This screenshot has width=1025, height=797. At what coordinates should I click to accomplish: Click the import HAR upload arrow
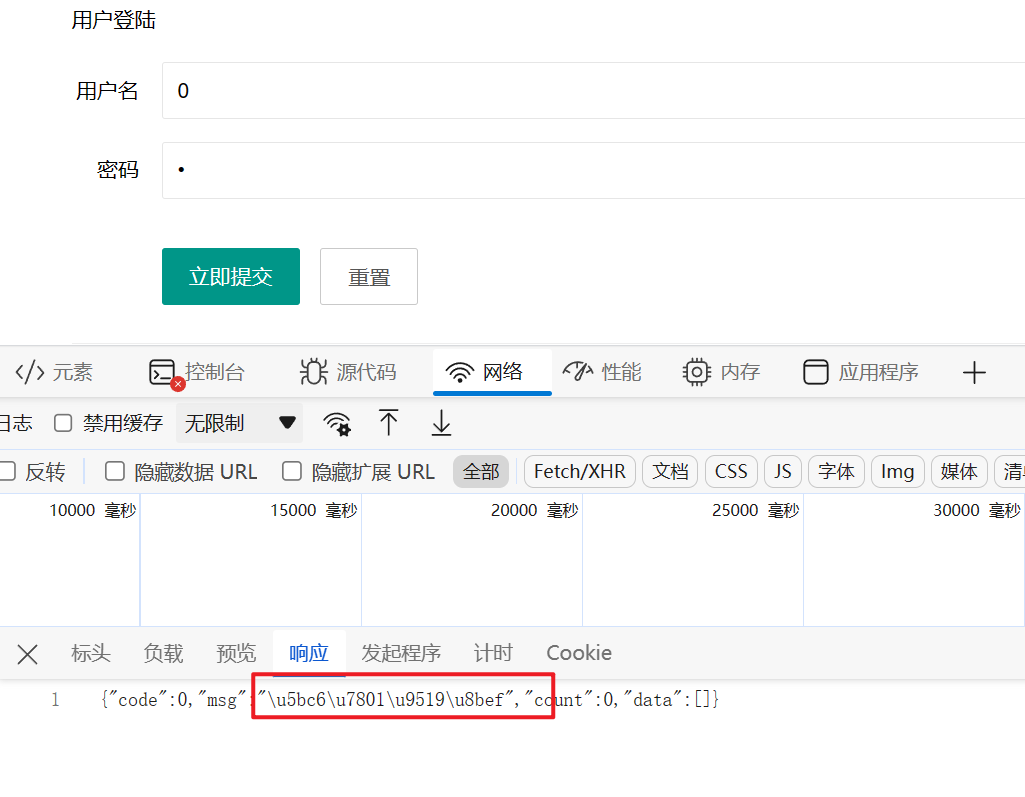pos(389,423)
